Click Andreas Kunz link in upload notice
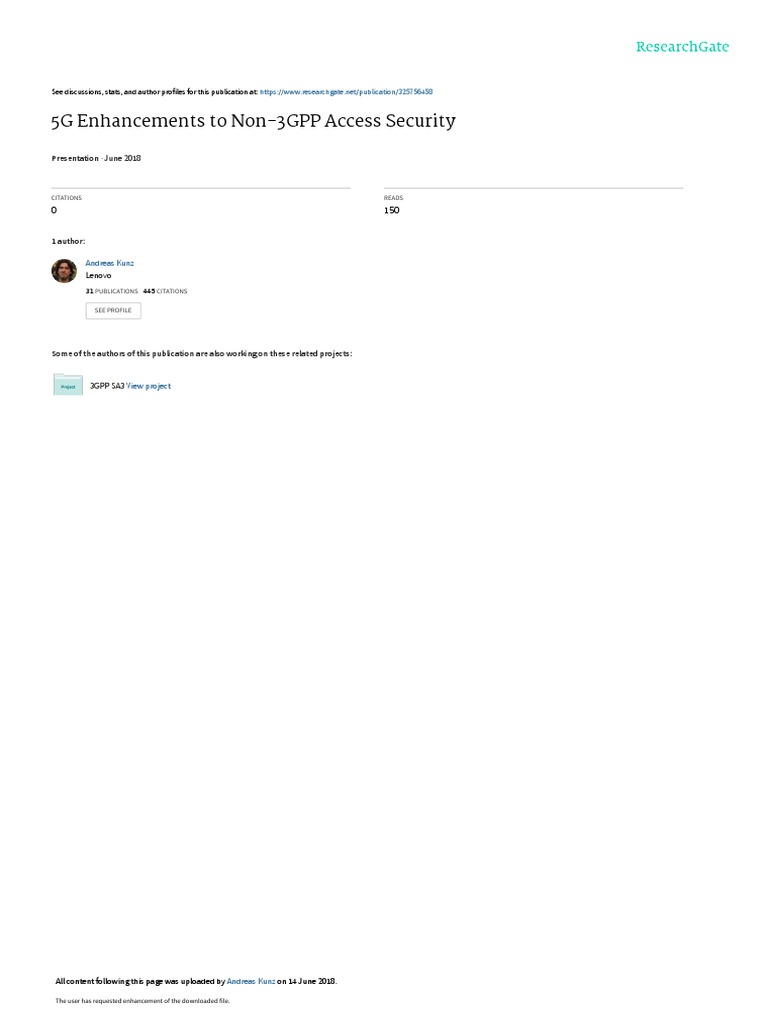768x1024 pixels. coord(251,981)
